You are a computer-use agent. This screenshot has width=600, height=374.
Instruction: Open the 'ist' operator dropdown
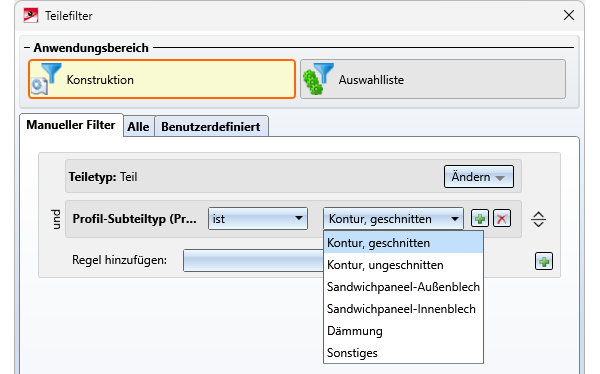[x=258, y=219]
